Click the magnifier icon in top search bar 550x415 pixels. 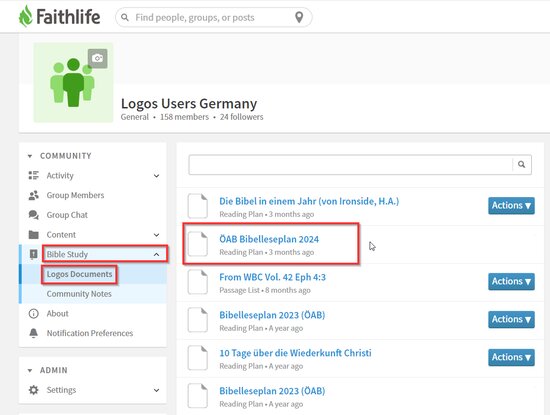(x=125, y=17)
